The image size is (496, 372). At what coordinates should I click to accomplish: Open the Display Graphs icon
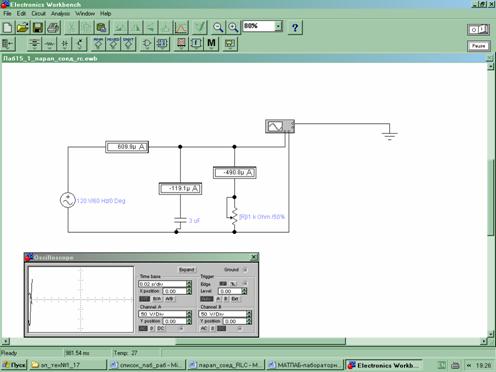(x=181, y=27)
